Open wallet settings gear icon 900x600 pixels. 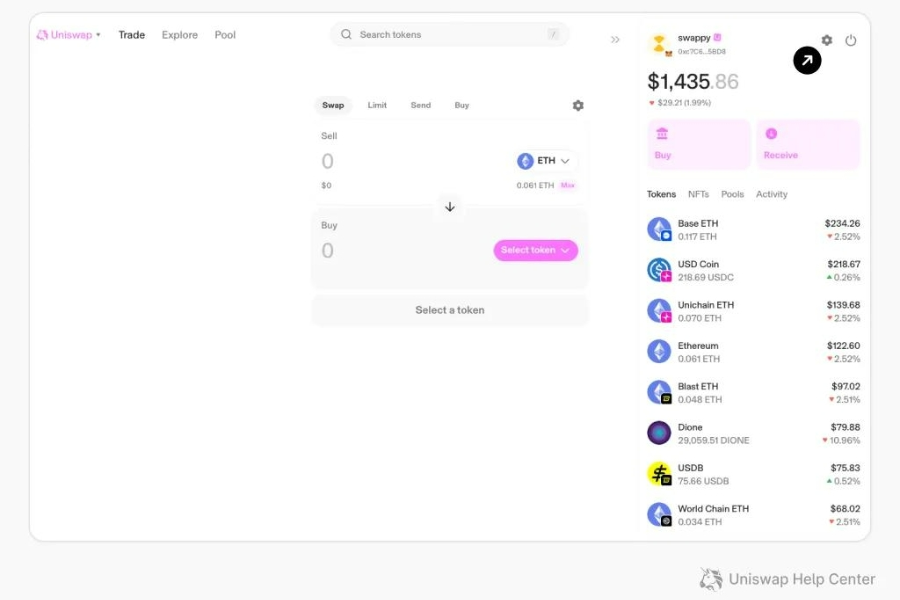tap(827, 40)
